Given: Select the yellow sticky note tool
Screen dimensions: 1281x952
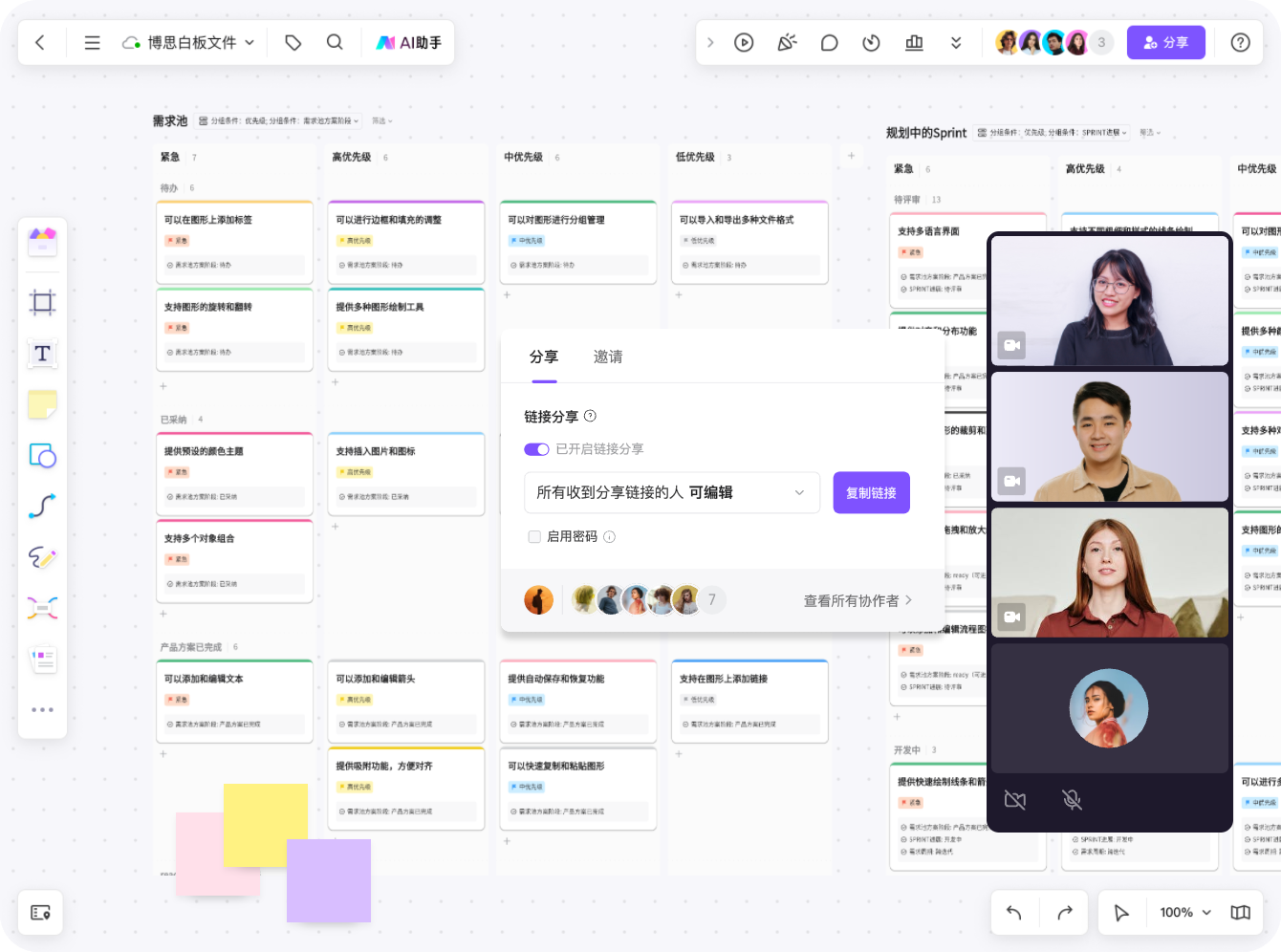Looking at the screenshot, I should coord(42,404).
